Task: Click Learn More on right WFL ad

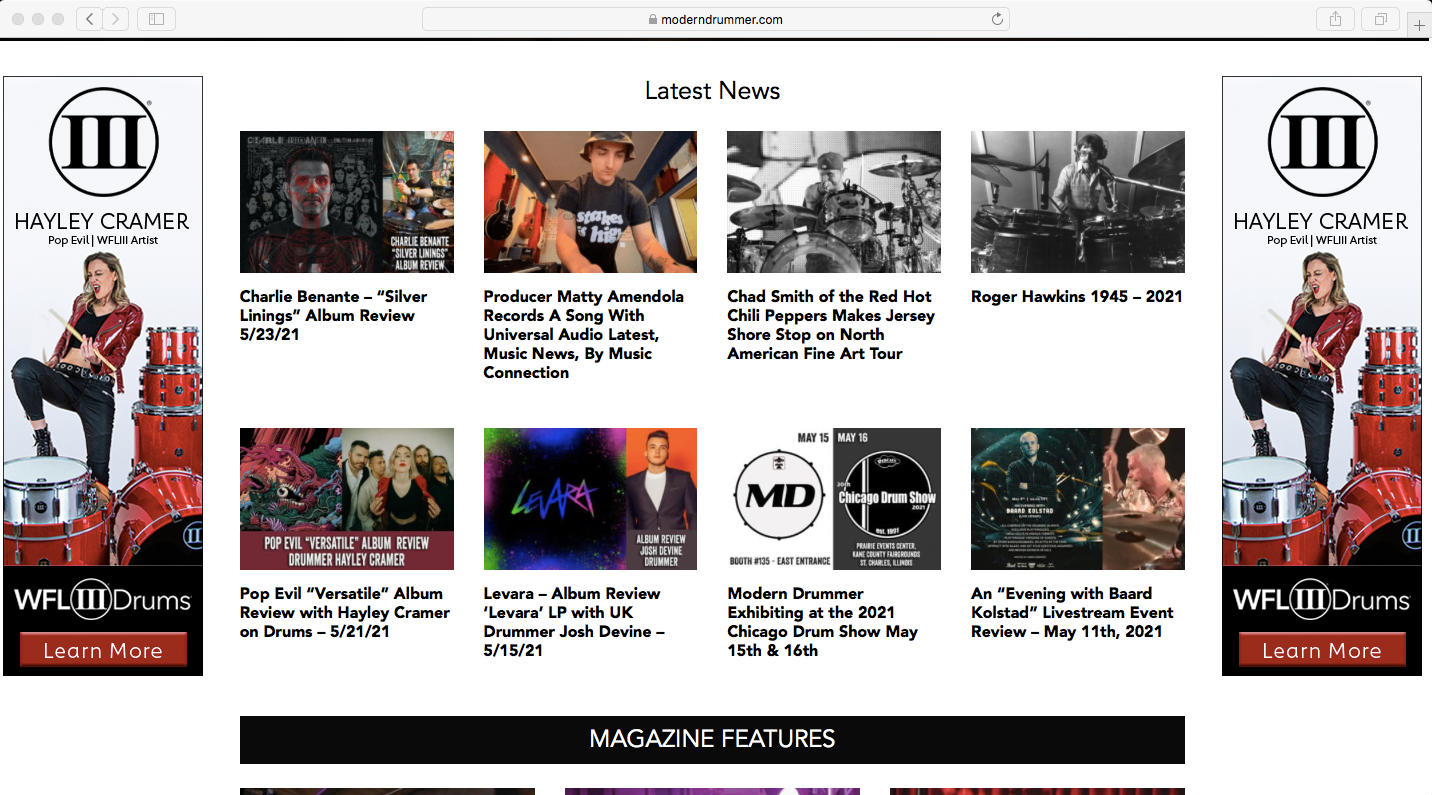Action: coord(1322,650)
